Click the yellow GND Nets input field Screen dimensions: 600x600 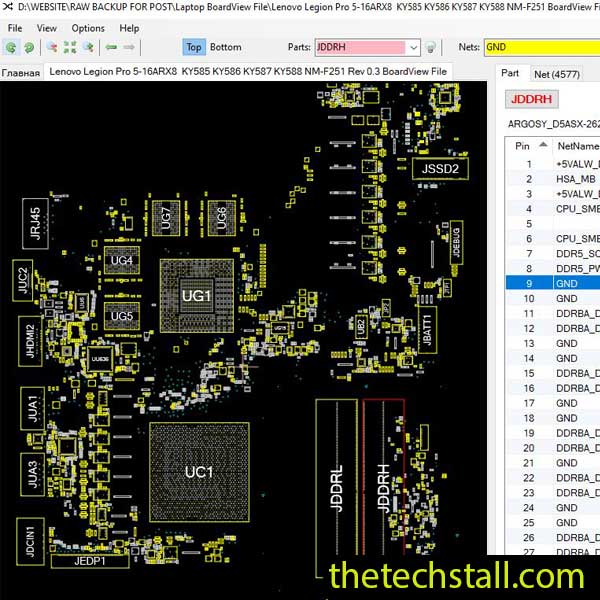pyautogui.click(x=542, y=47)
